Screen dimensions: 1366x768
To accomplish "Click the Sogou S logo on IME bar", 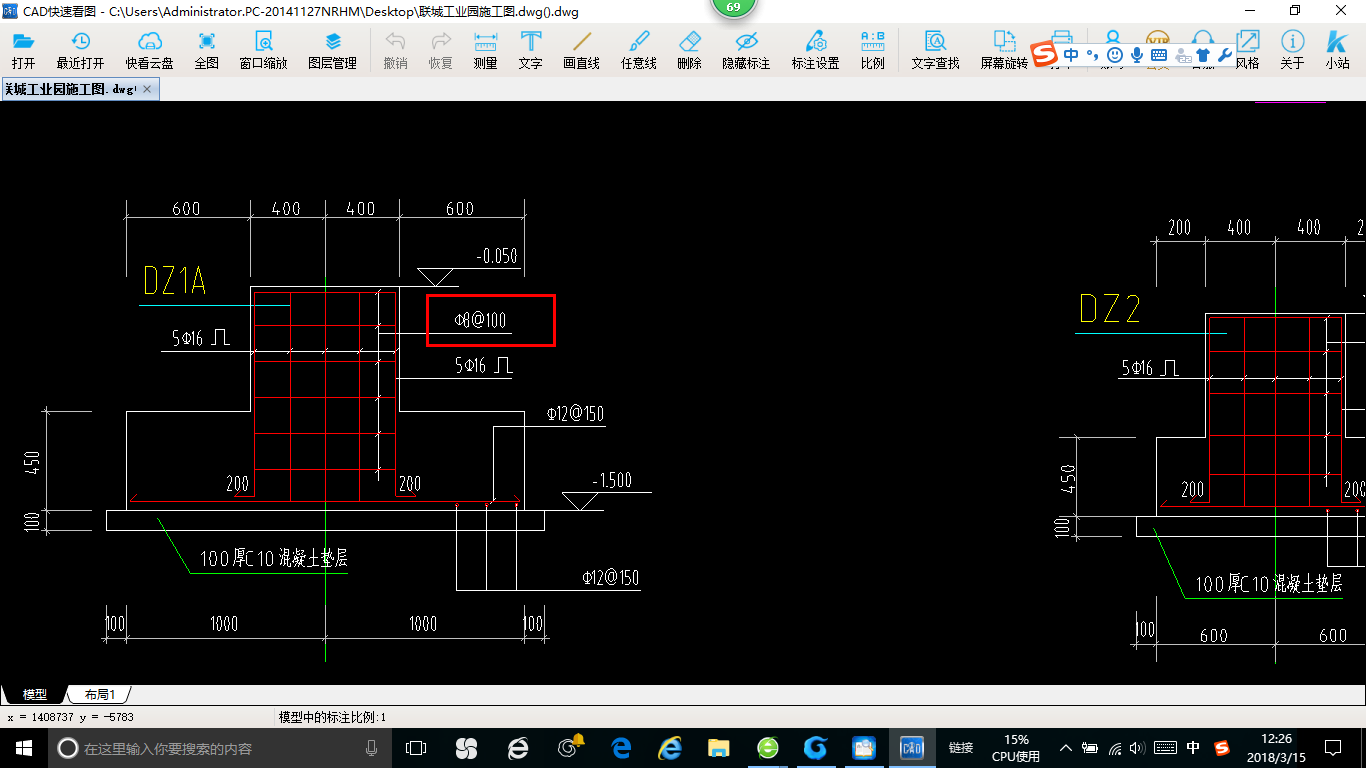I will 1045,54.
